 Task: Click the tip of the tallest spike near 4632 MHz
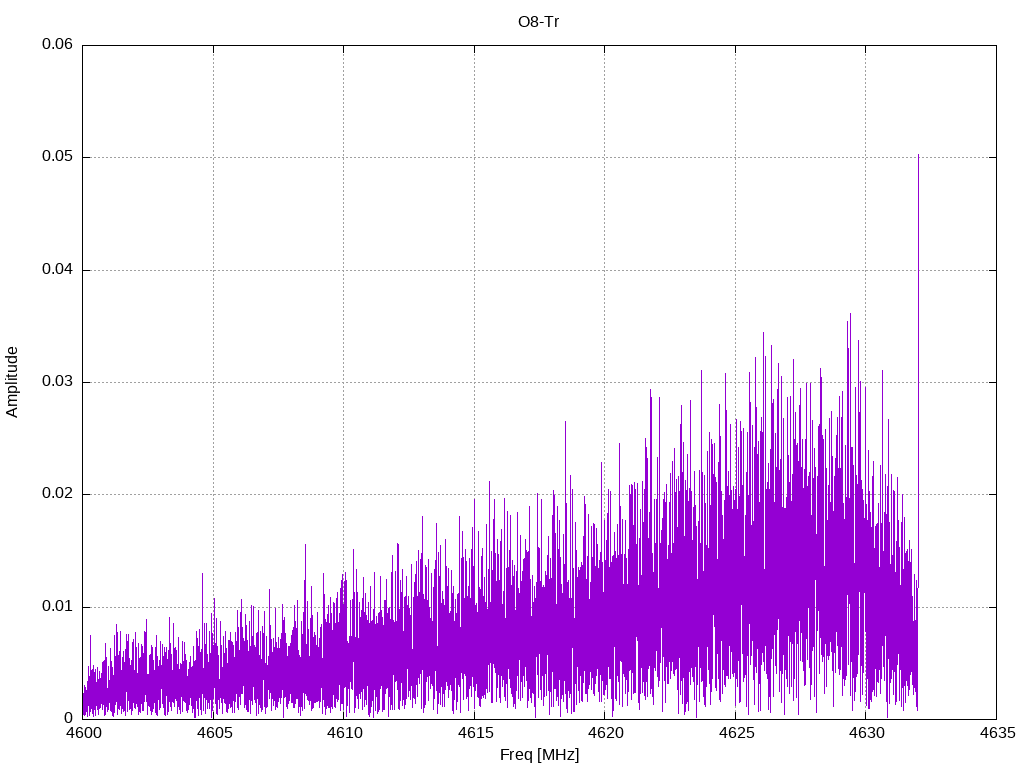pyautogui.click(x=918, y=155)
